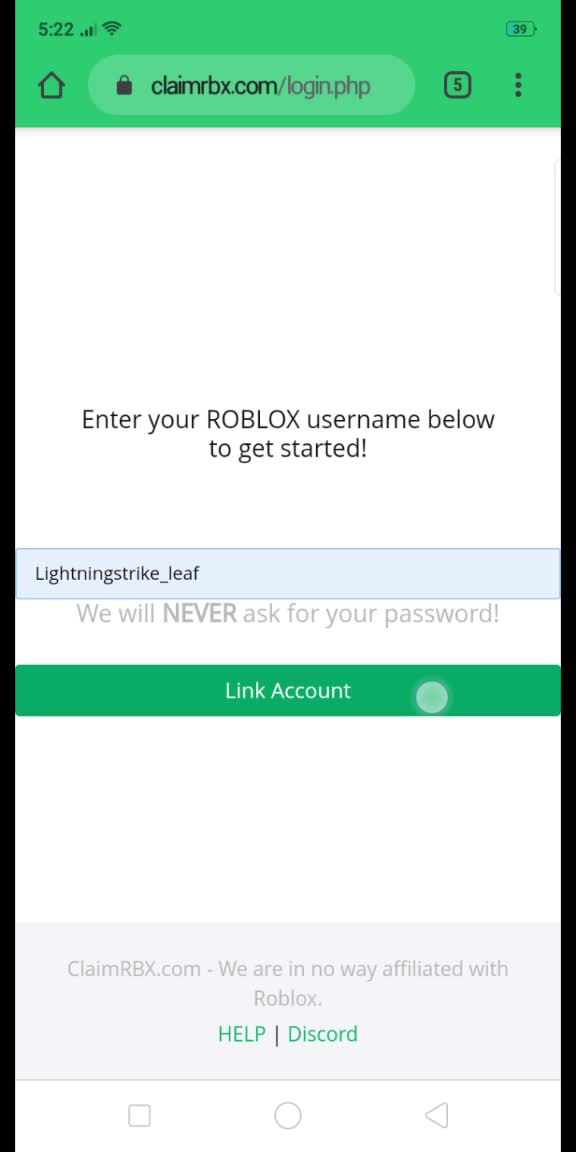Tap the Android back triangle button
Screen dimensions: 576x1152
click(x=436, y=1115)
